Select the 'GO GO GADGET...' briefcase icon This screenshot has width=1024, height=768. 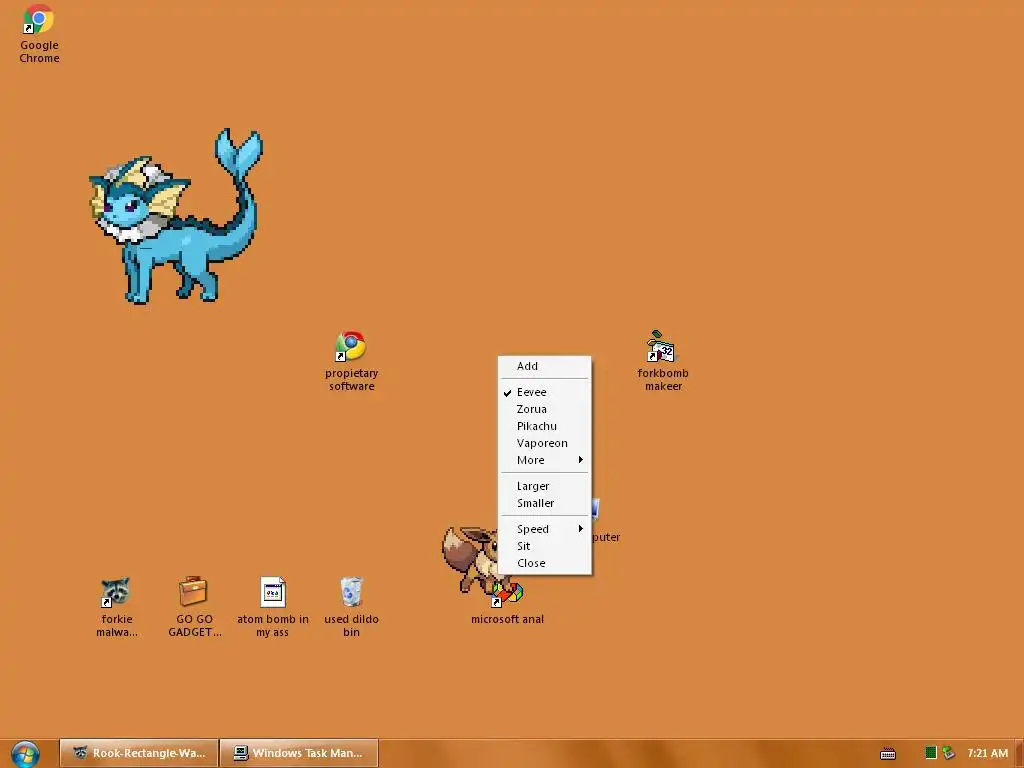[194, 607]
